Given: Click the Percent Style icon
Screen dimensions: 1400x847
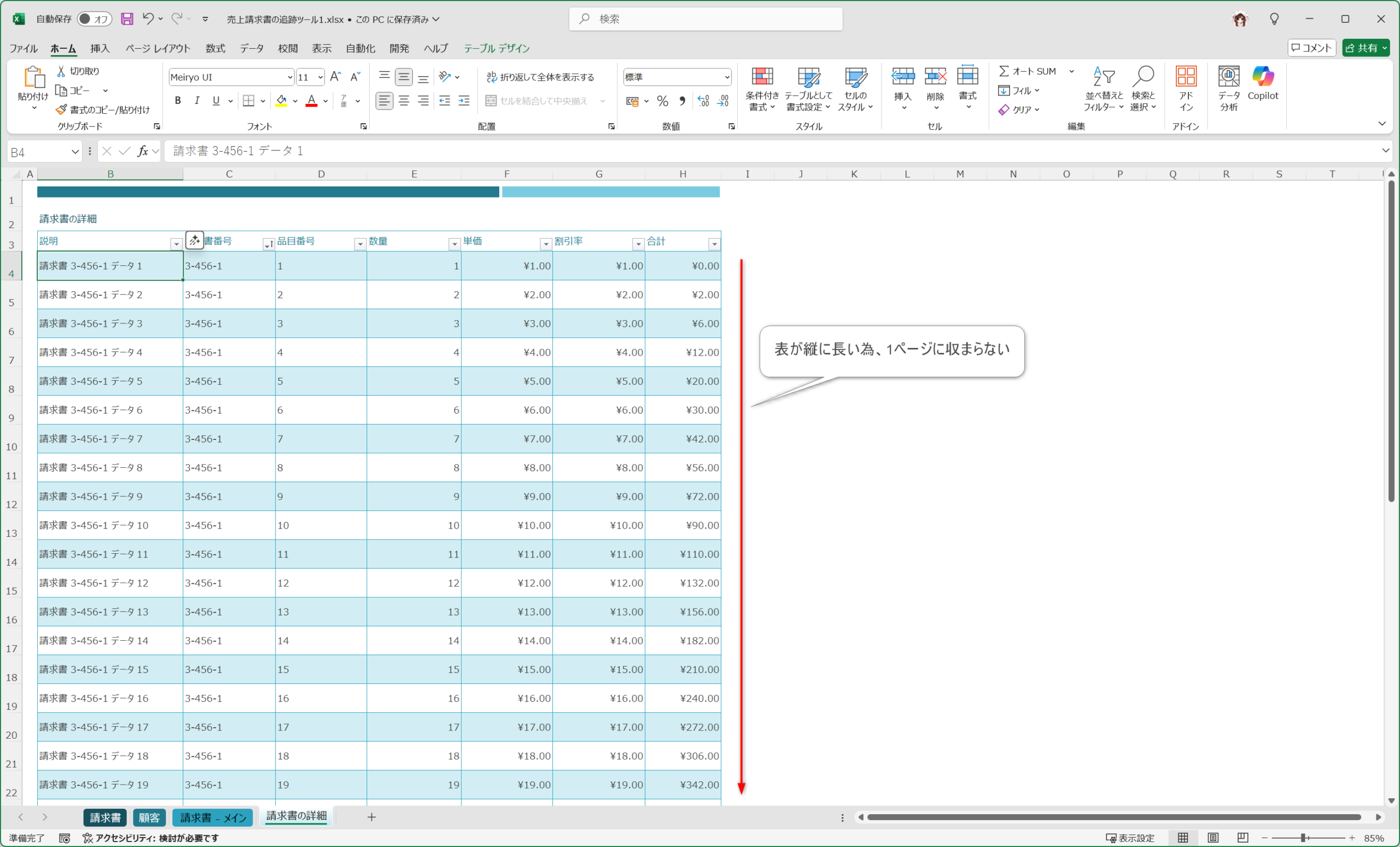Looking at the screenshot, I should (662, 101).
